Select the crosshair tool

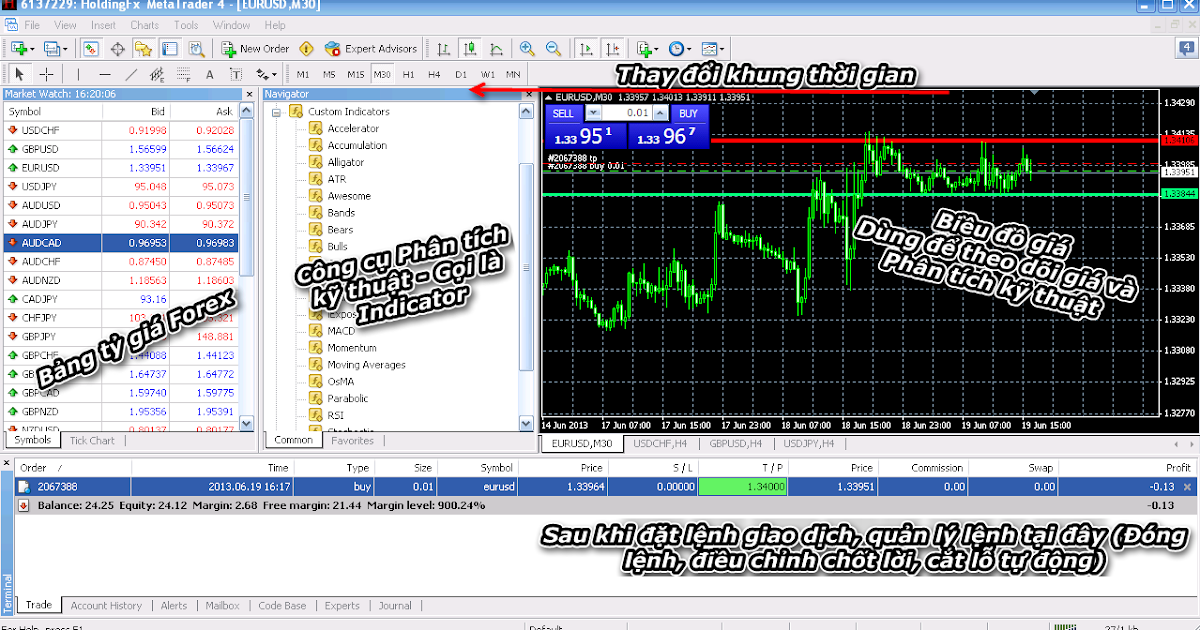click(x=47, y=74)
